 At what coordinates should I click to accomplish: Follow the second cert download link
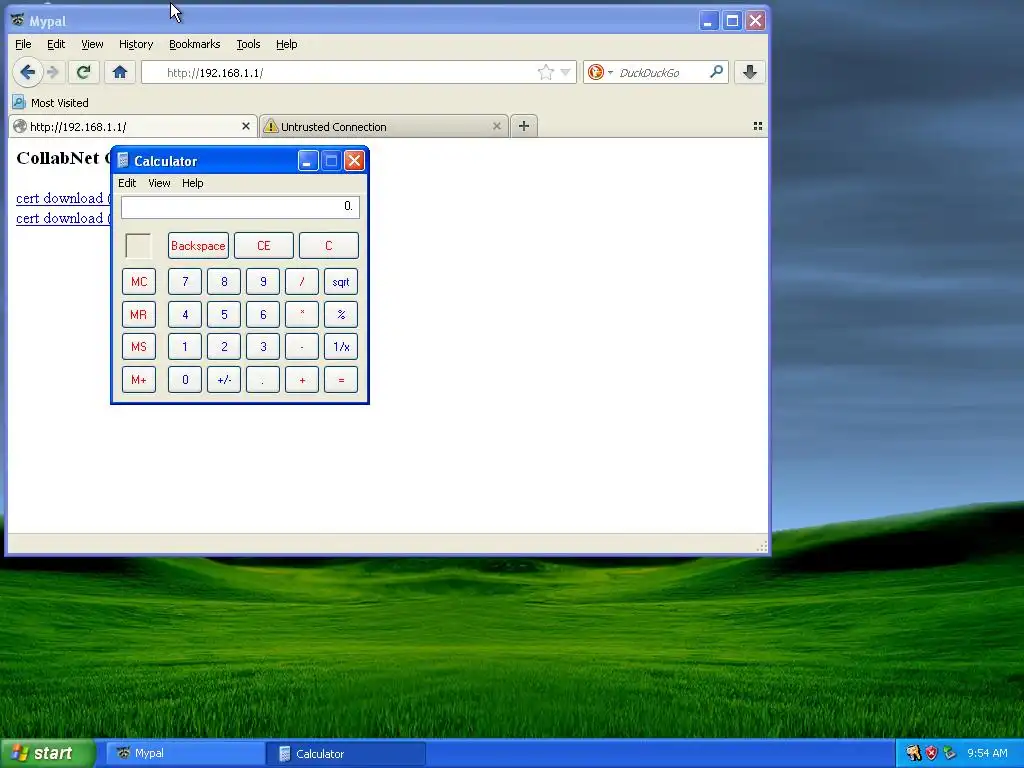pyautogui.click(x=63, y=217)
